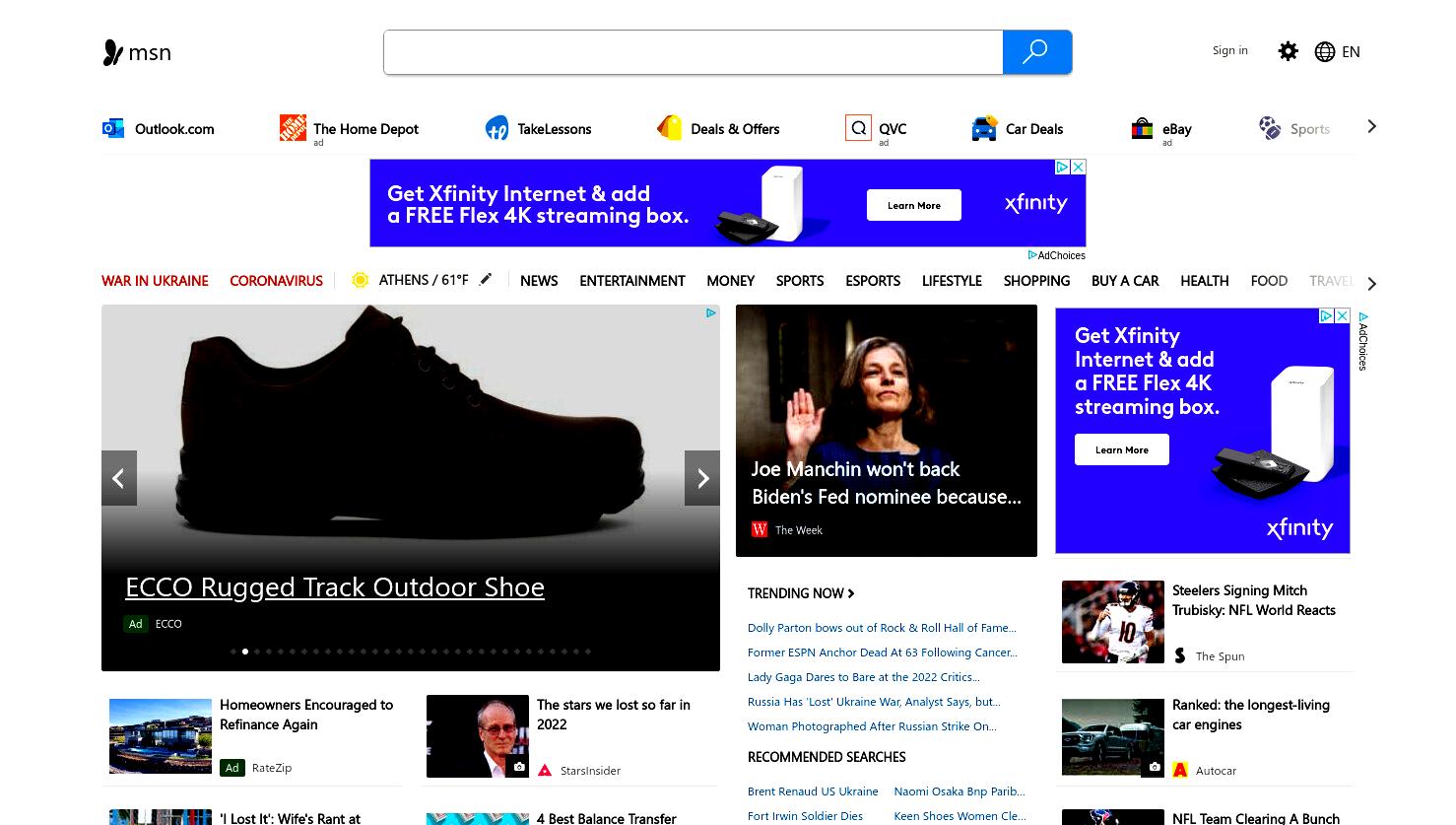This screenshot has width=1456, height=825.
Task: Open Homeowners Encouraged to Refinance Again ad
Action: (306, 715)
